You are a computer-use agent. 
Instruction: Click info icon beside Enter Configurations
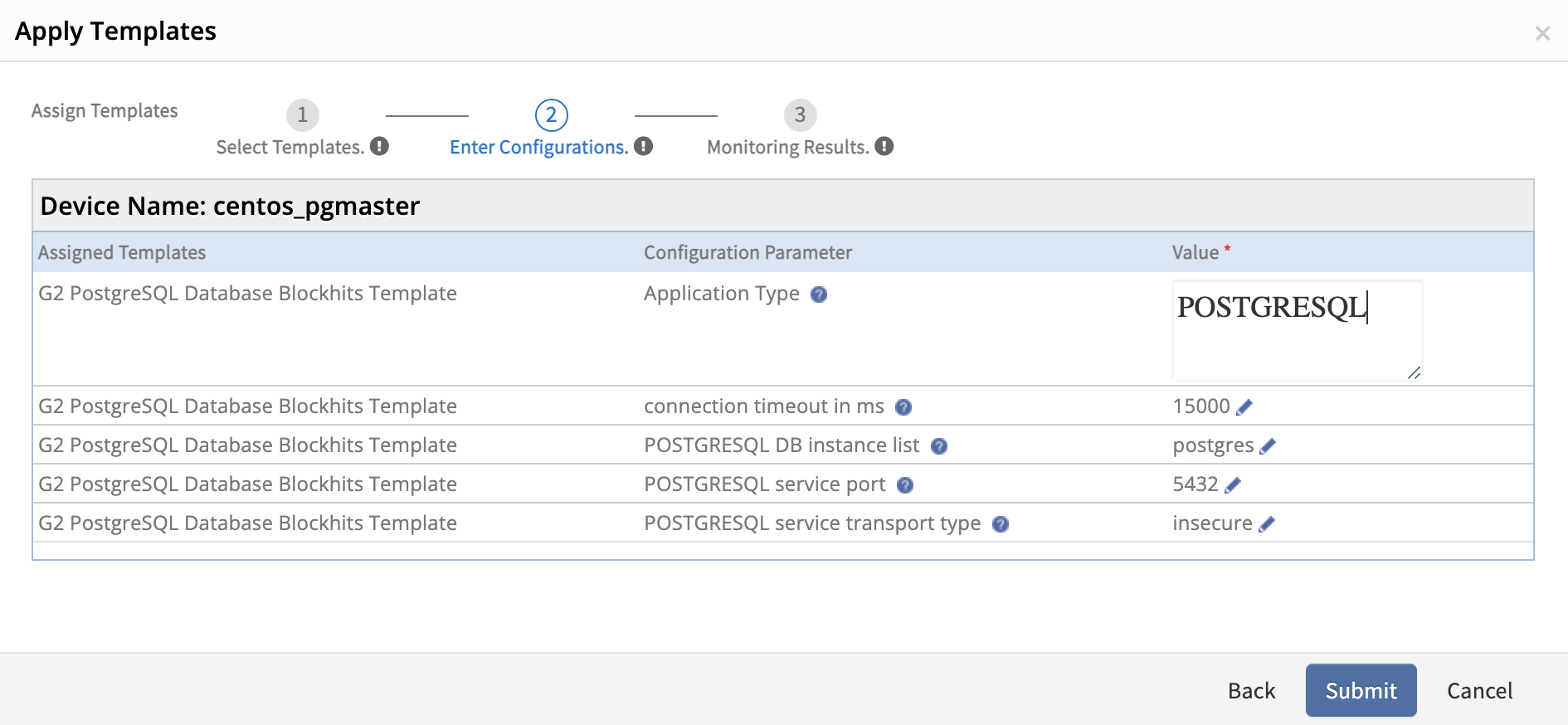click(x=643, y=147)
